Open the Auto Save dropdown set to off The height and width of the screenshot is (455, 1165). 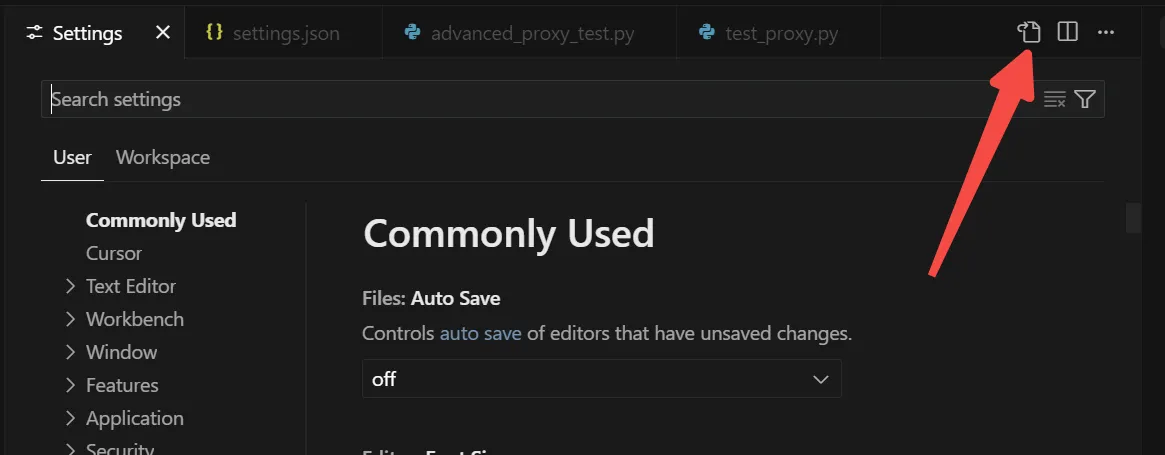601,379
